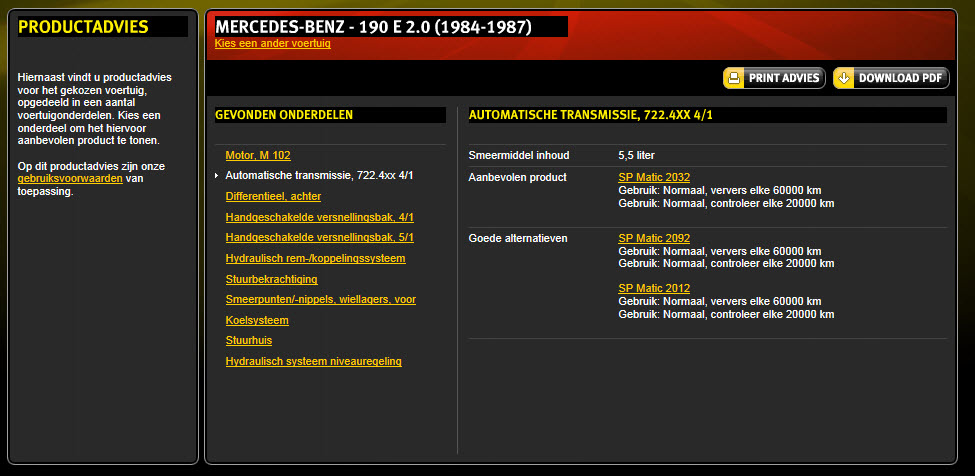
Task: Open Smeerpunten/-nippels, wiellagers, voor
Action: (x=321, y=300)
